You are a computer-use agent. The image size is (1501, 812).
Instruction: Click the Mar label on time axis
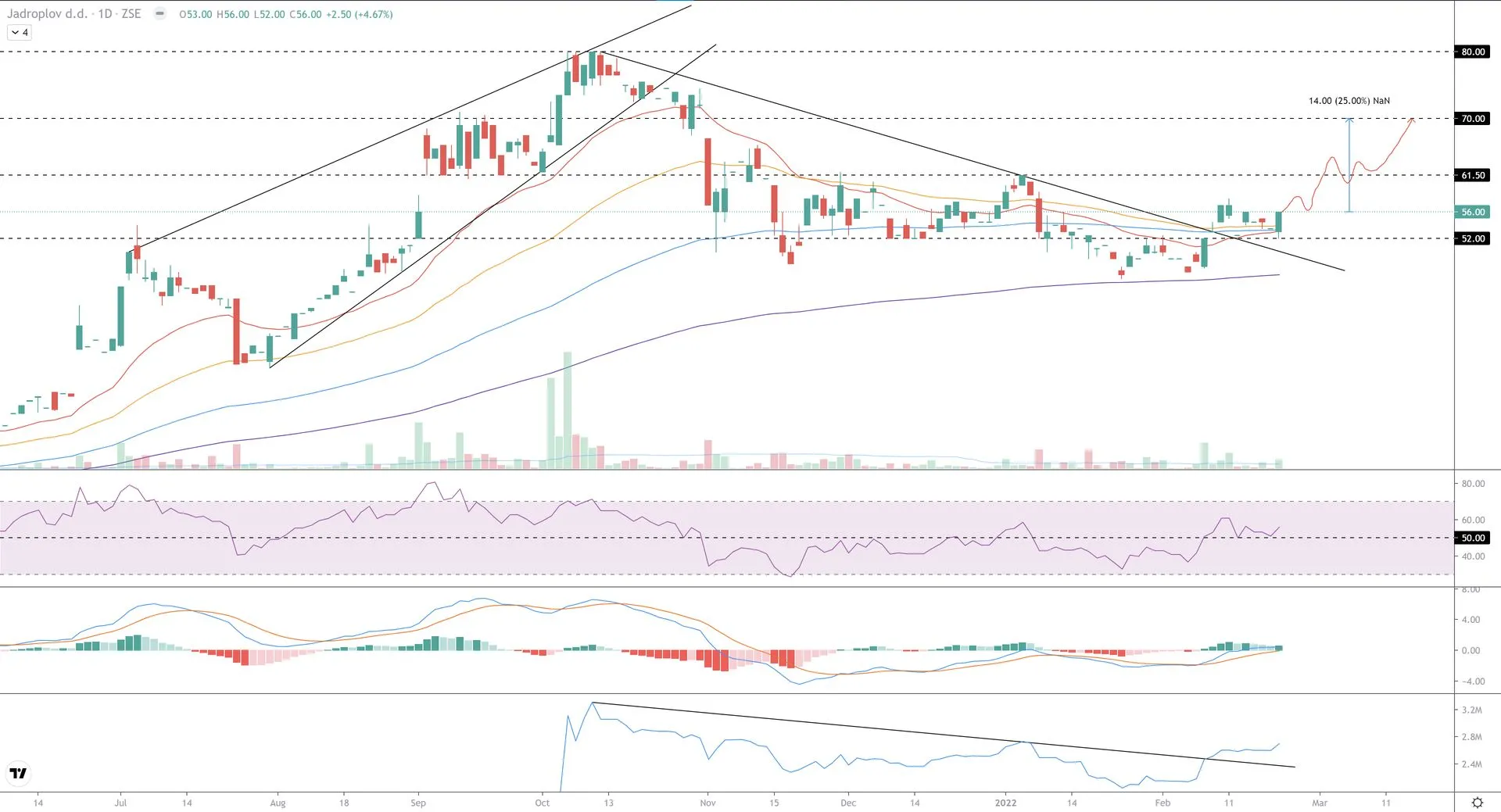click(1320, 803)
